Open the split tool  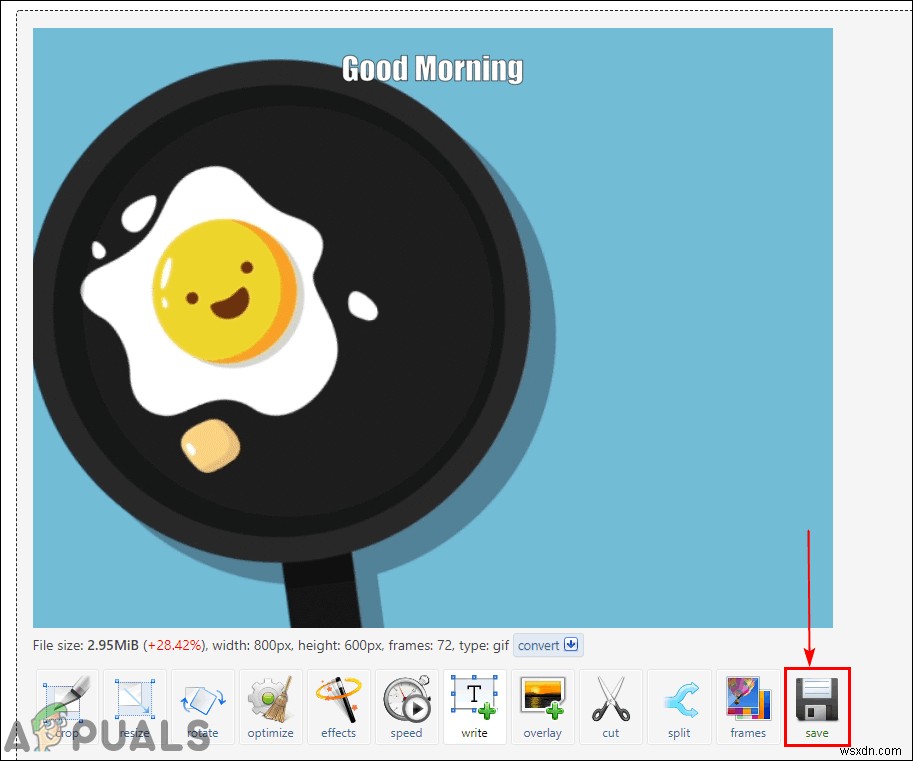point(679,706)
